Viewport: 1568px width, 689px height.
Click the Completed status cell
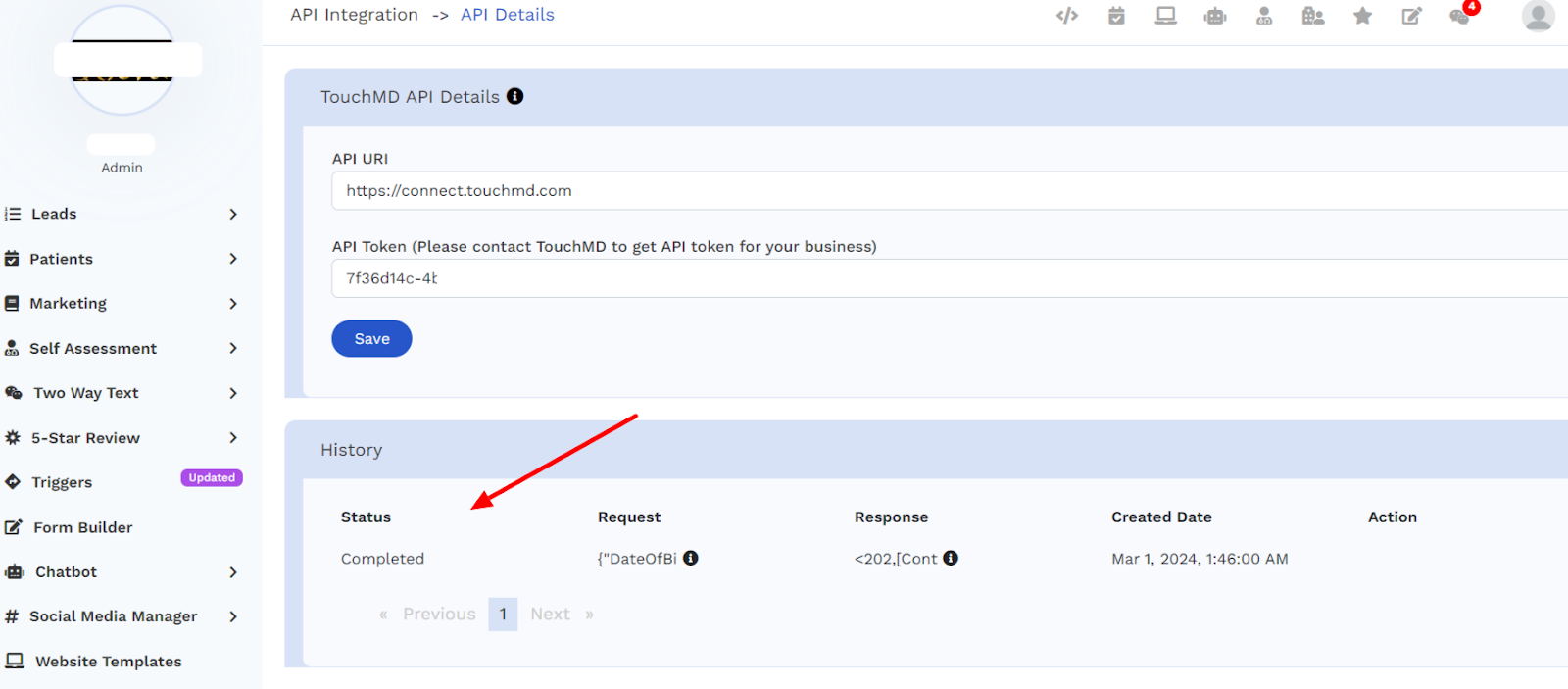[x=382, y=559]
